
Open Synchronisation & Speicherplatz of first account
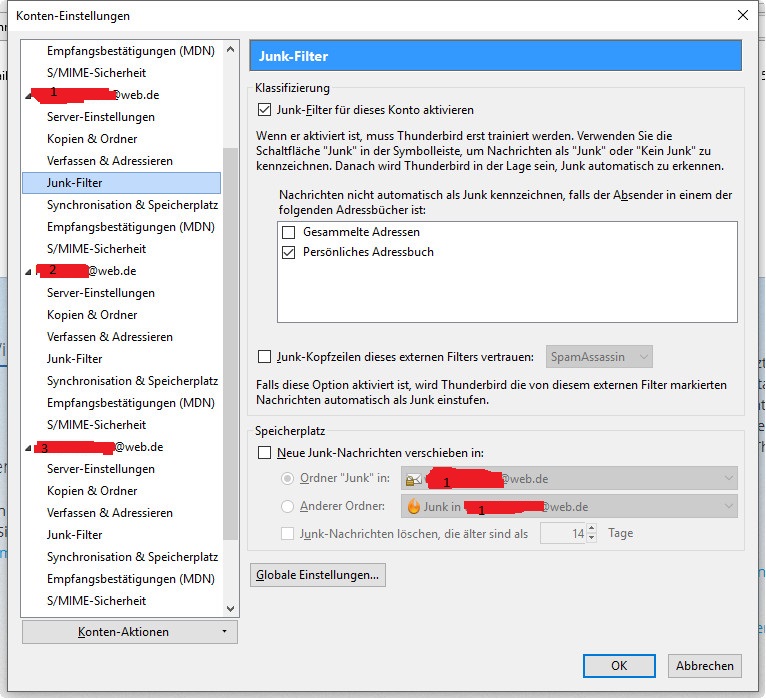click(132, 205)
